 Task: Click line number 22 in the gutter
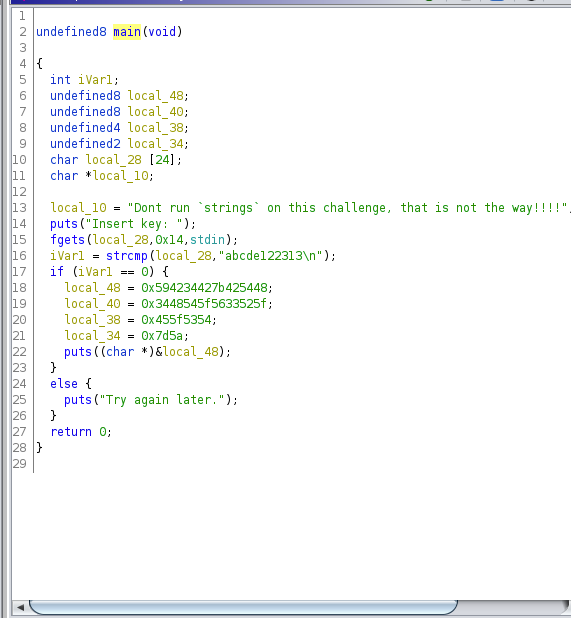(19, 352)
